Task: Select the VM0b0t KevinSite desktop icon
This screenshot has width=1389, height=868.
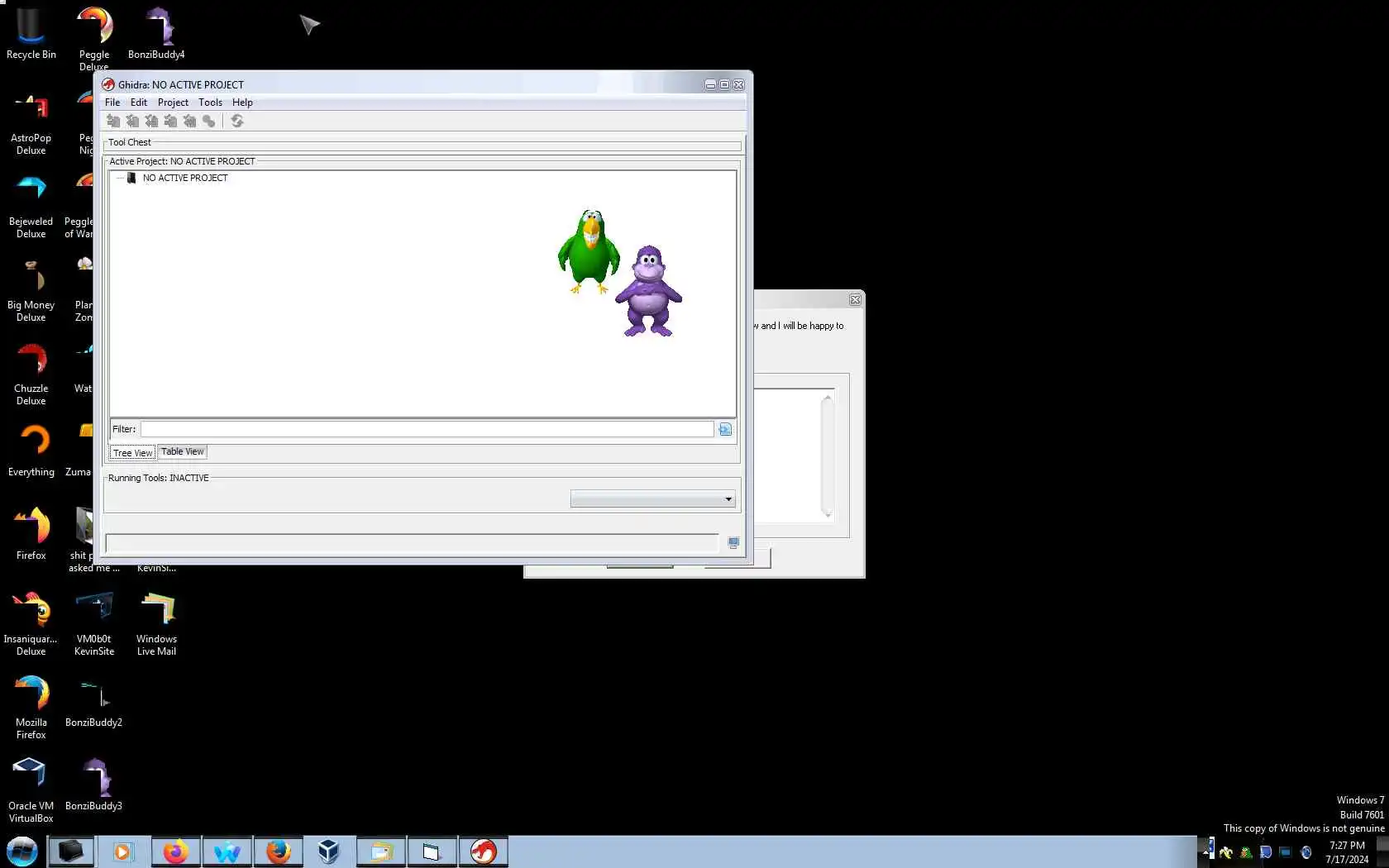Action: (x=93, y=624)
